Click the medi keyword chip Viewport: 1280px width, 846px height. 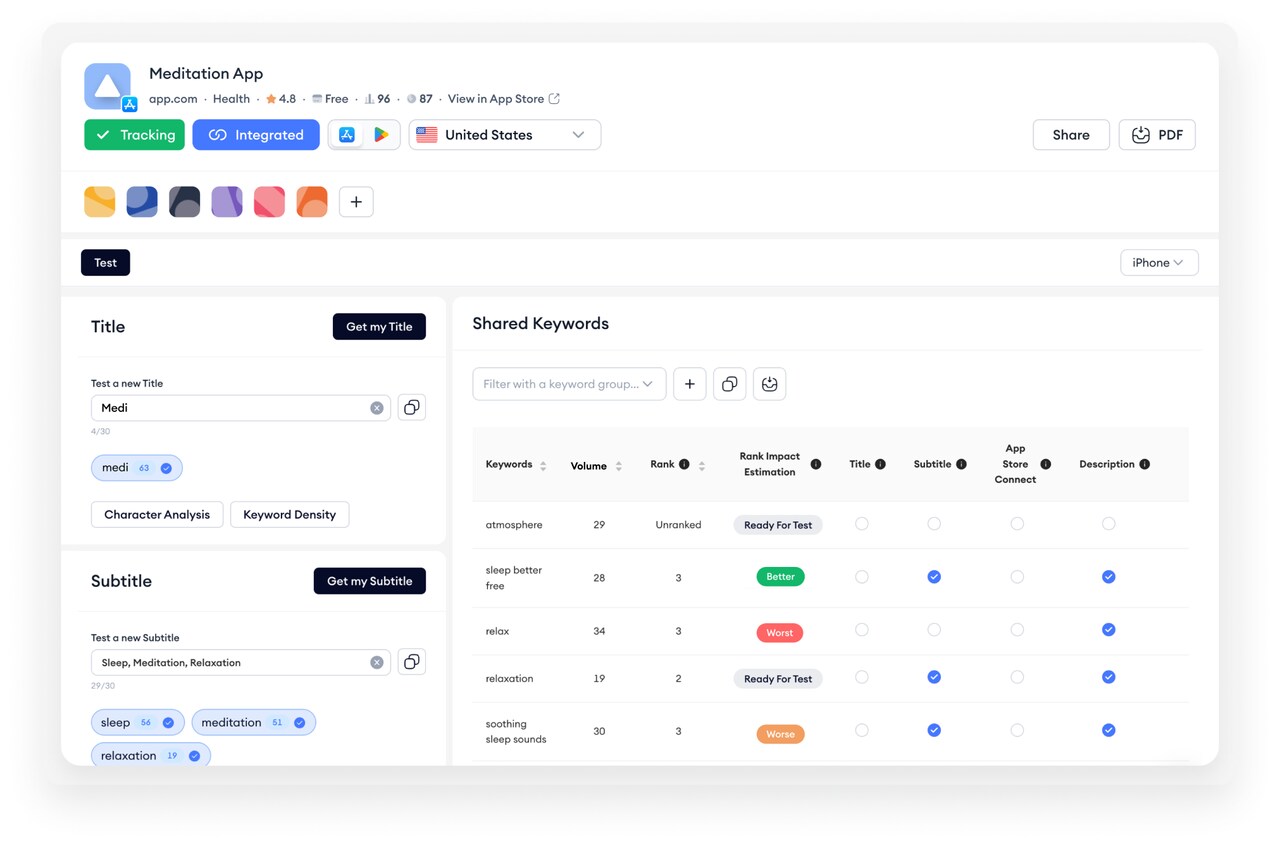click(x=137, y=468)
